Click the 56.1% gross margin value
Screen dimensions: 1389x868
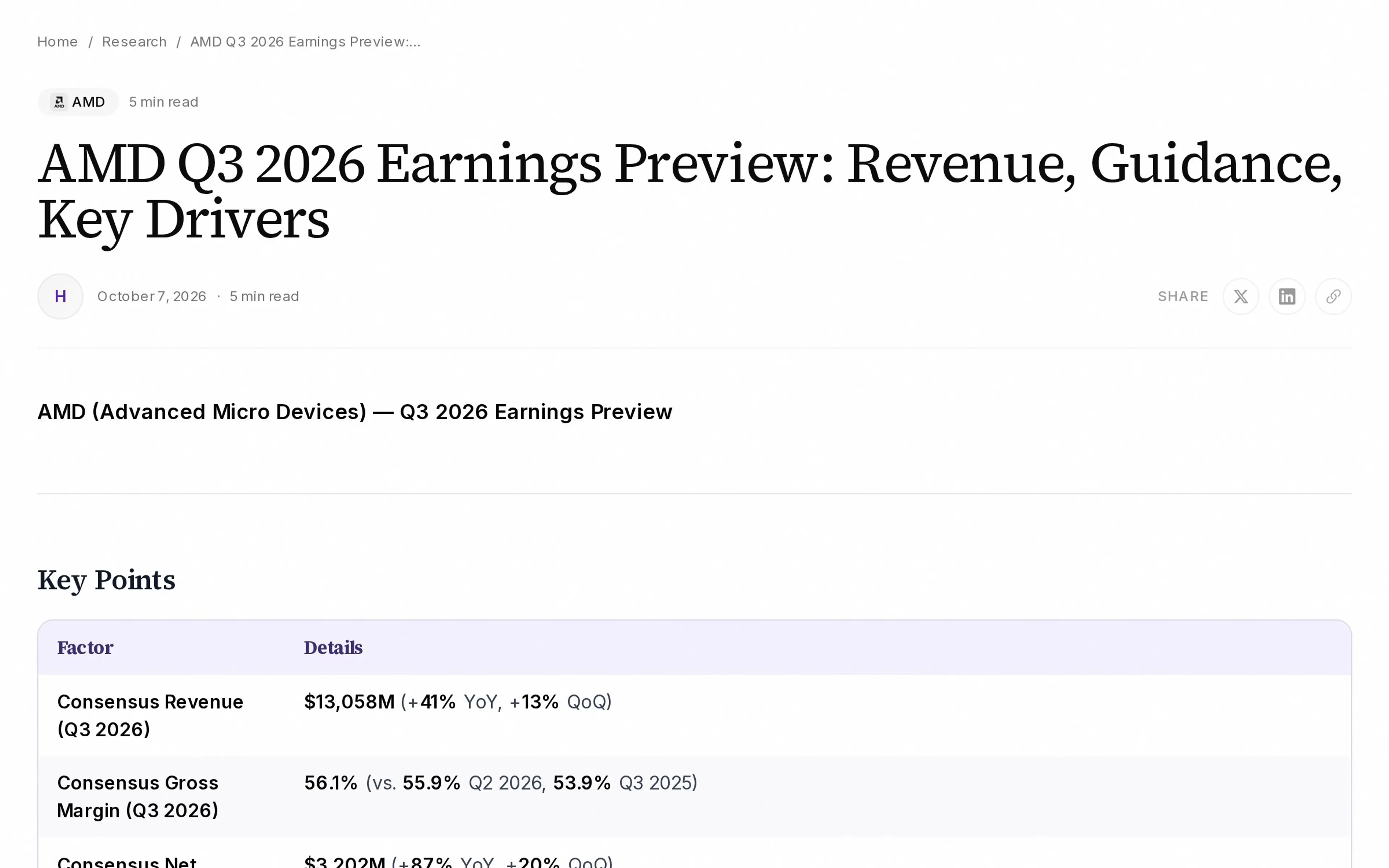point(331,782)
